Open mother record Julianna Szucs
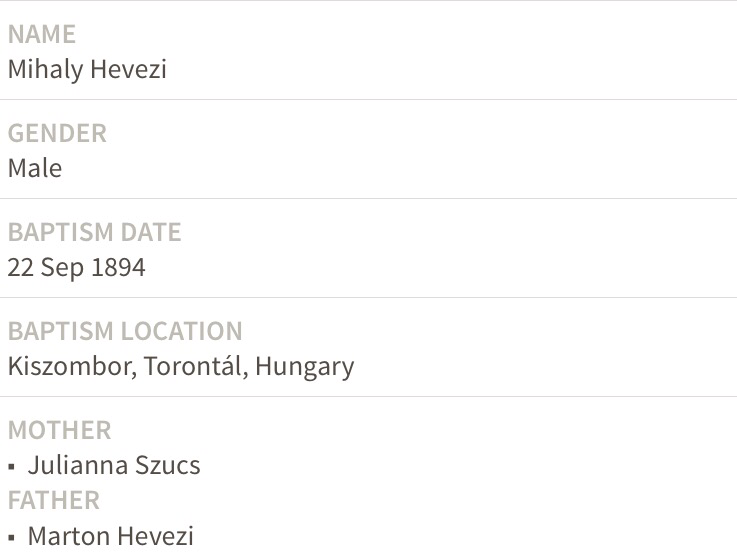Viewport: 737px width, 557px height. [114, 466]
